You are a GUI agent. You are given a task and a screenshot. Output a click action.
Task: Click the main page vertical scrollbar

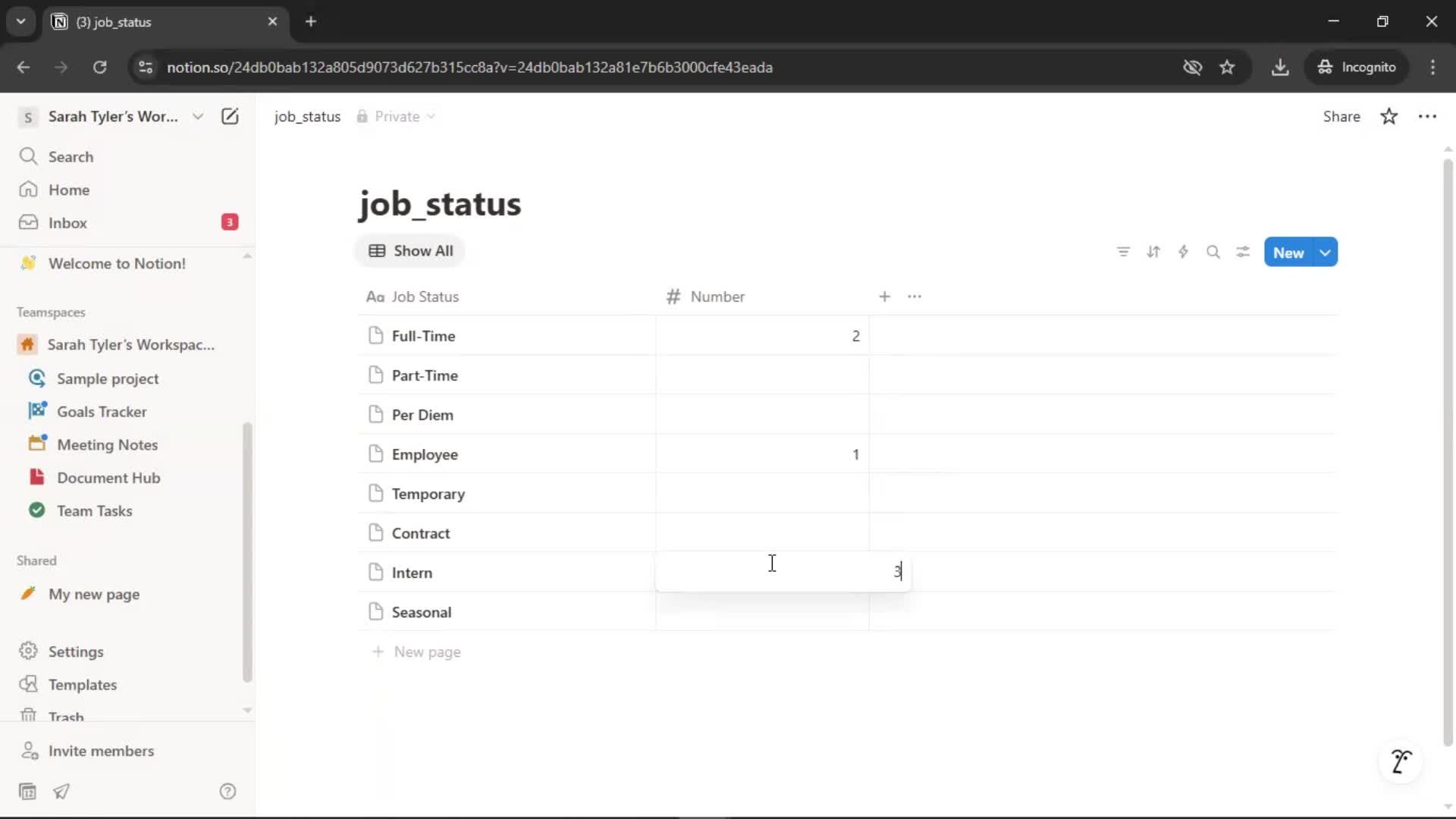point(1448,453)
